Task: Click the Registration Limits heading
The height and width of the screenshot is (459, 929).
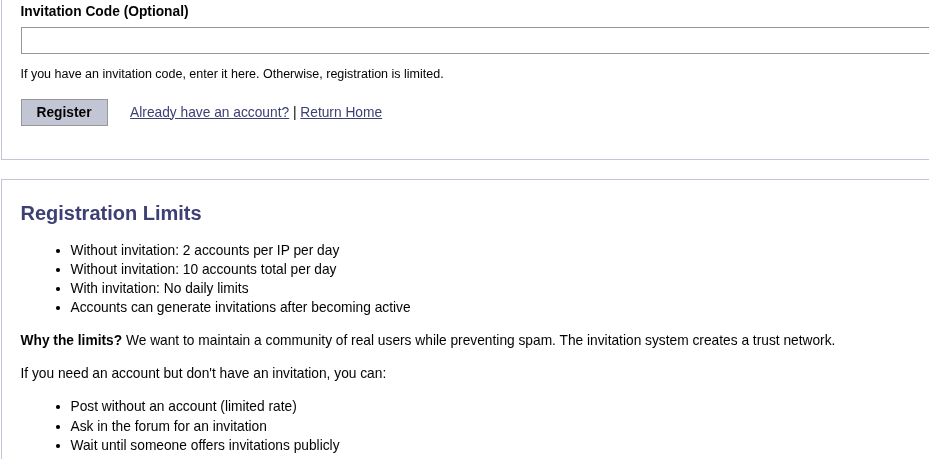Action: 111,213
